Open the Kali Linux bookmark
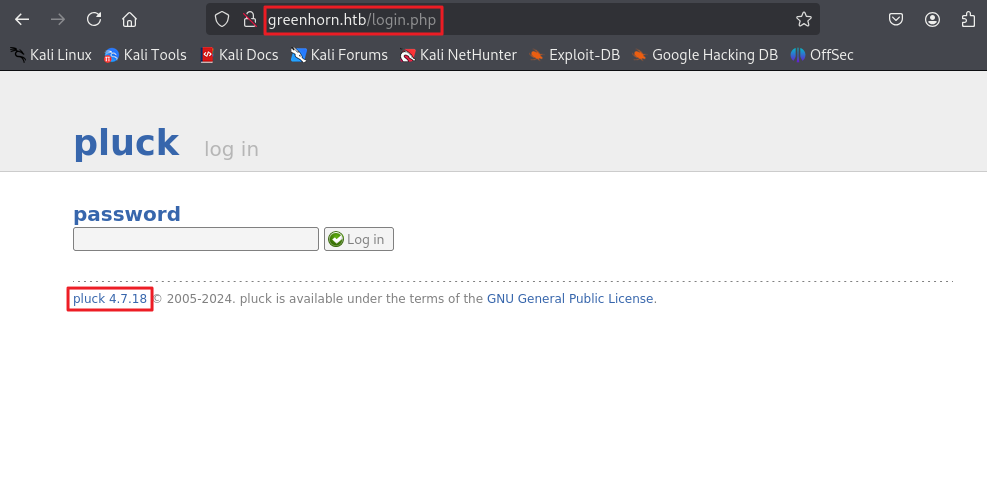 pyautogui.click(x=51, y=55)
